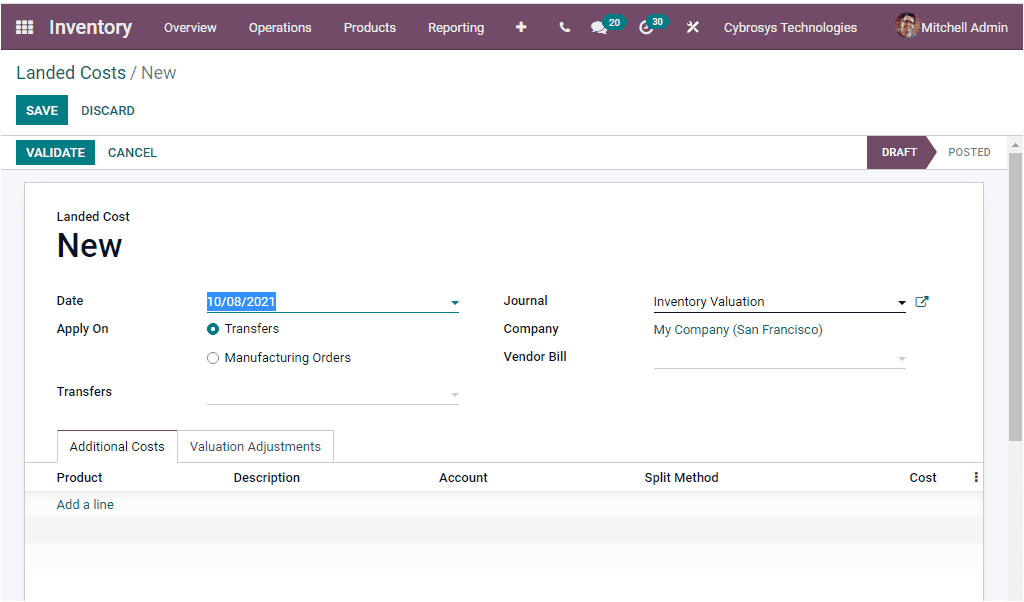Select the Transfers radio button

(211, 327)
